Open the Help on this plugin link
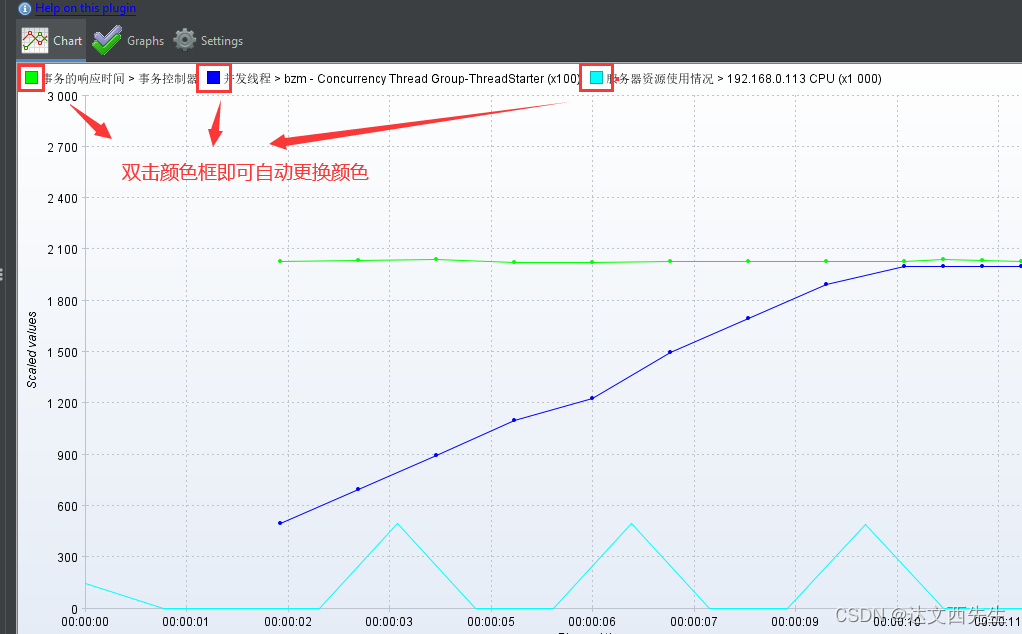The image size is (1022, 634). click(x=85, y=8)
